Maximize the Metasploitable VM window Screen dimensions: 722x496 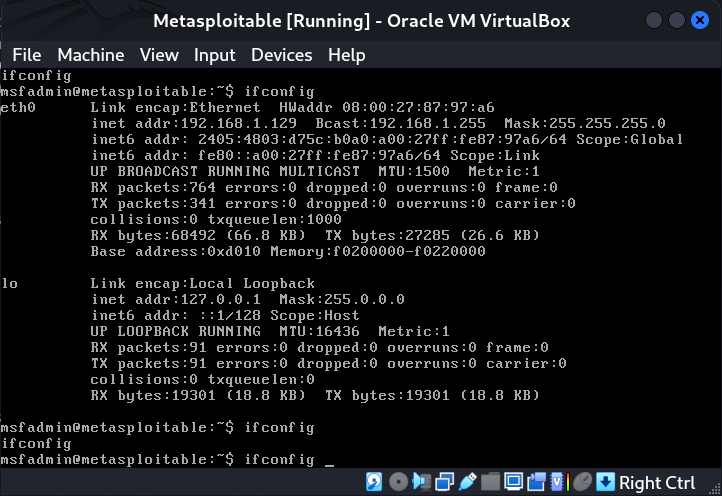click(677, 20)
